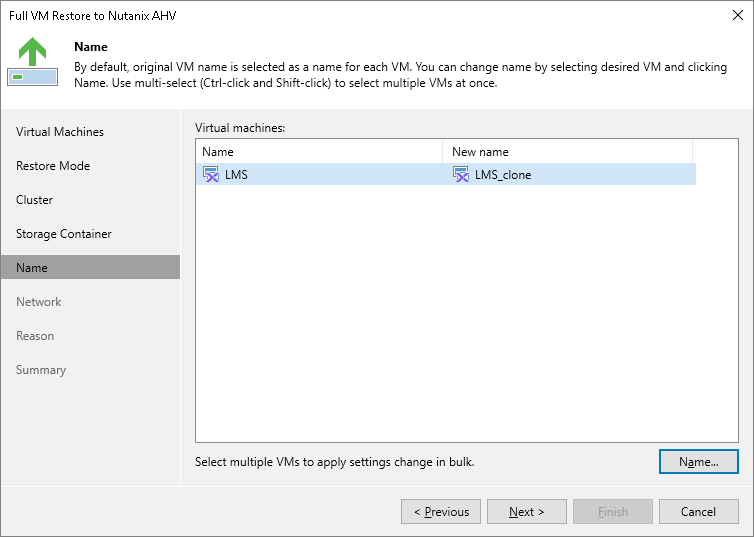Go to the Virtual Machines step

(x=60, y=132)
